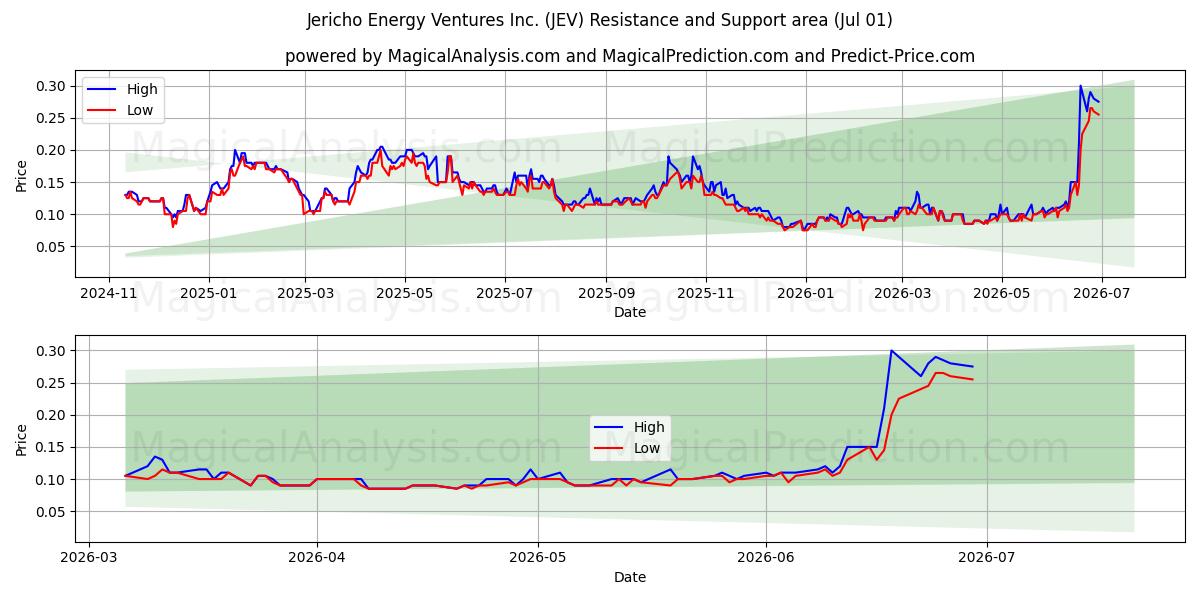Viewport: 1200px width, 600px height.
Task: Click the 'Price' y-axis label of top chart
Action: [22, 175]
